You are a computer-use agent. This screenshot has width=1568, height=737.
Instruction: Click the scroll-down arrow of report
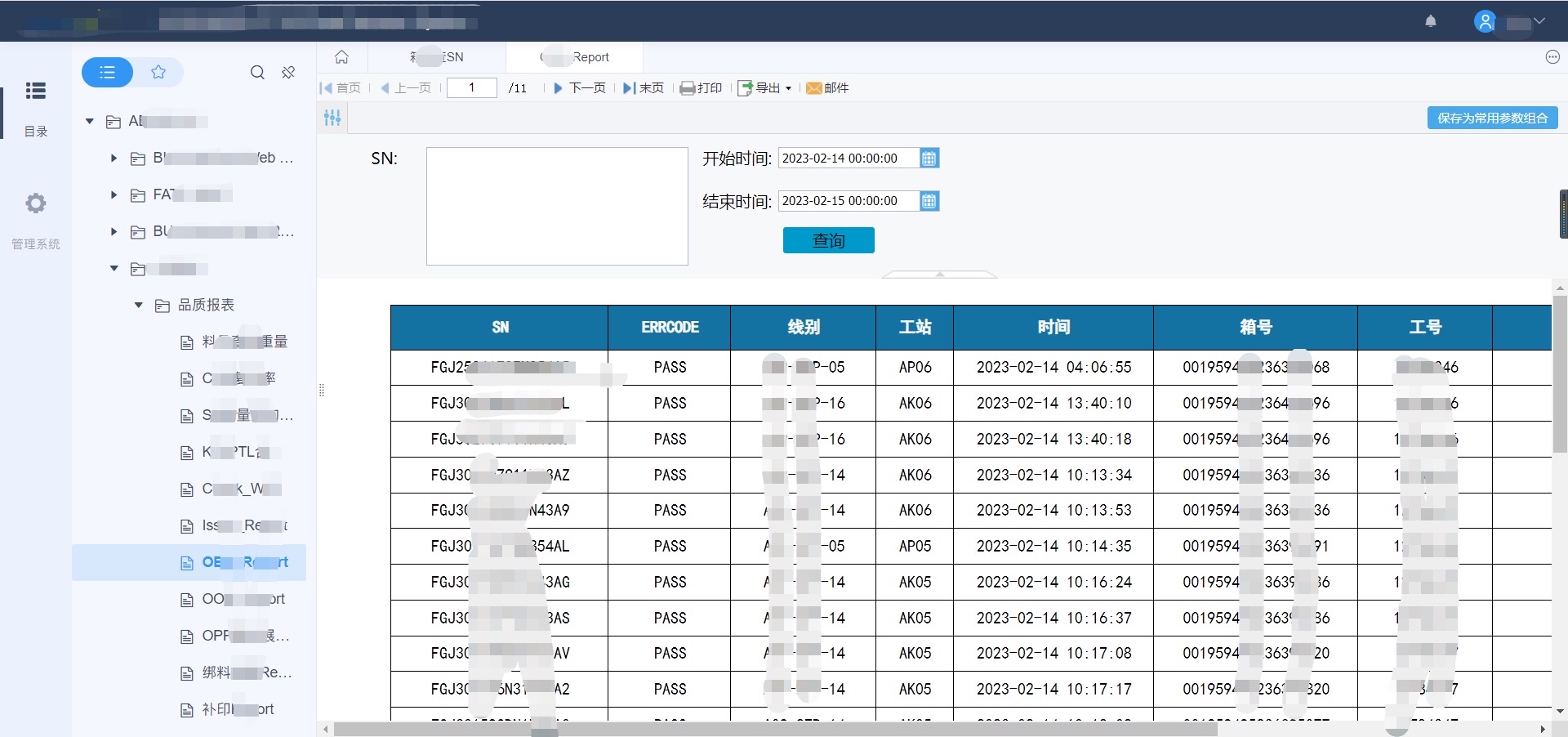[x=1560, y=712]
